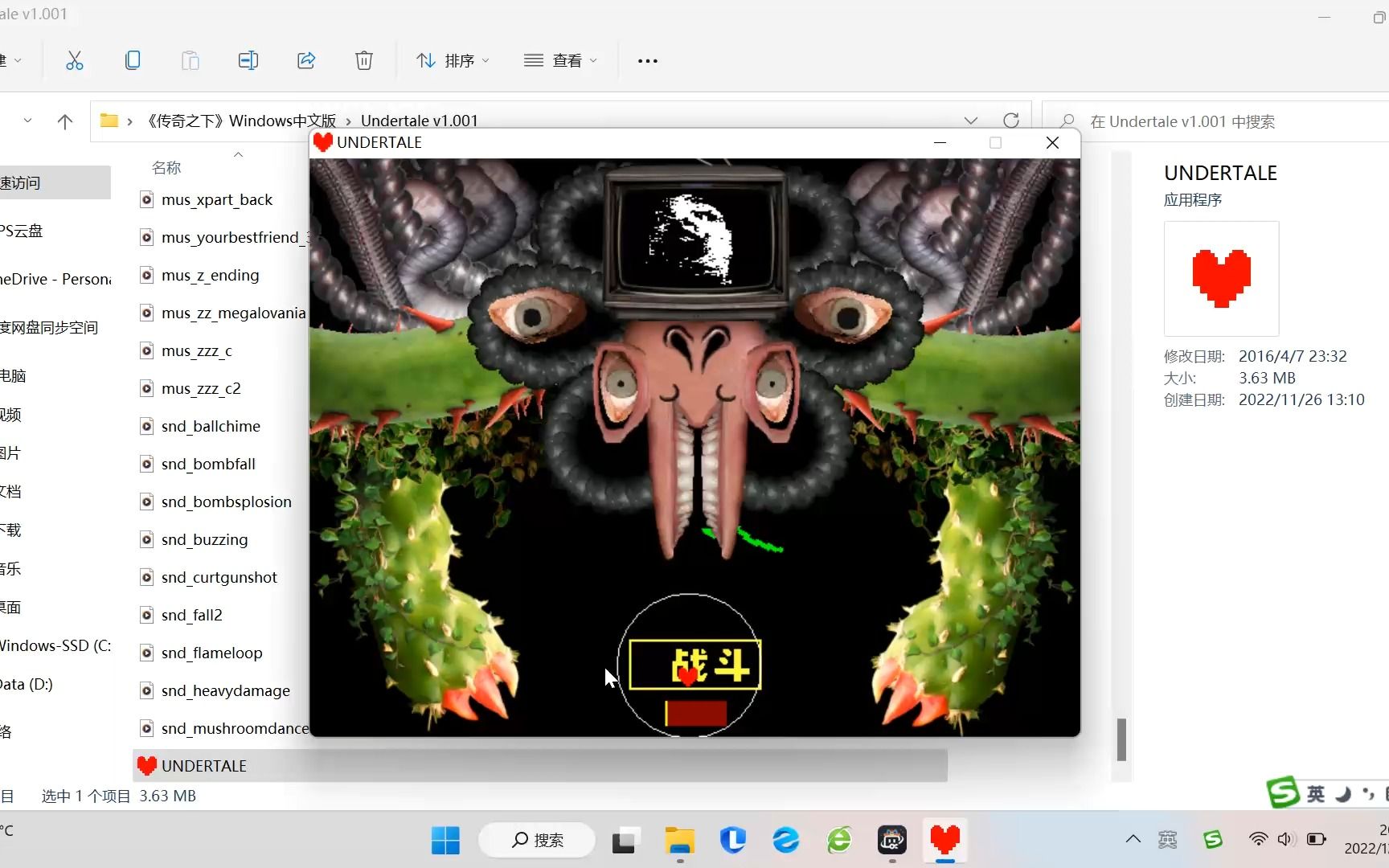
Task: Click the Wi-Fi network tray icon
Action: point(1258,839)
